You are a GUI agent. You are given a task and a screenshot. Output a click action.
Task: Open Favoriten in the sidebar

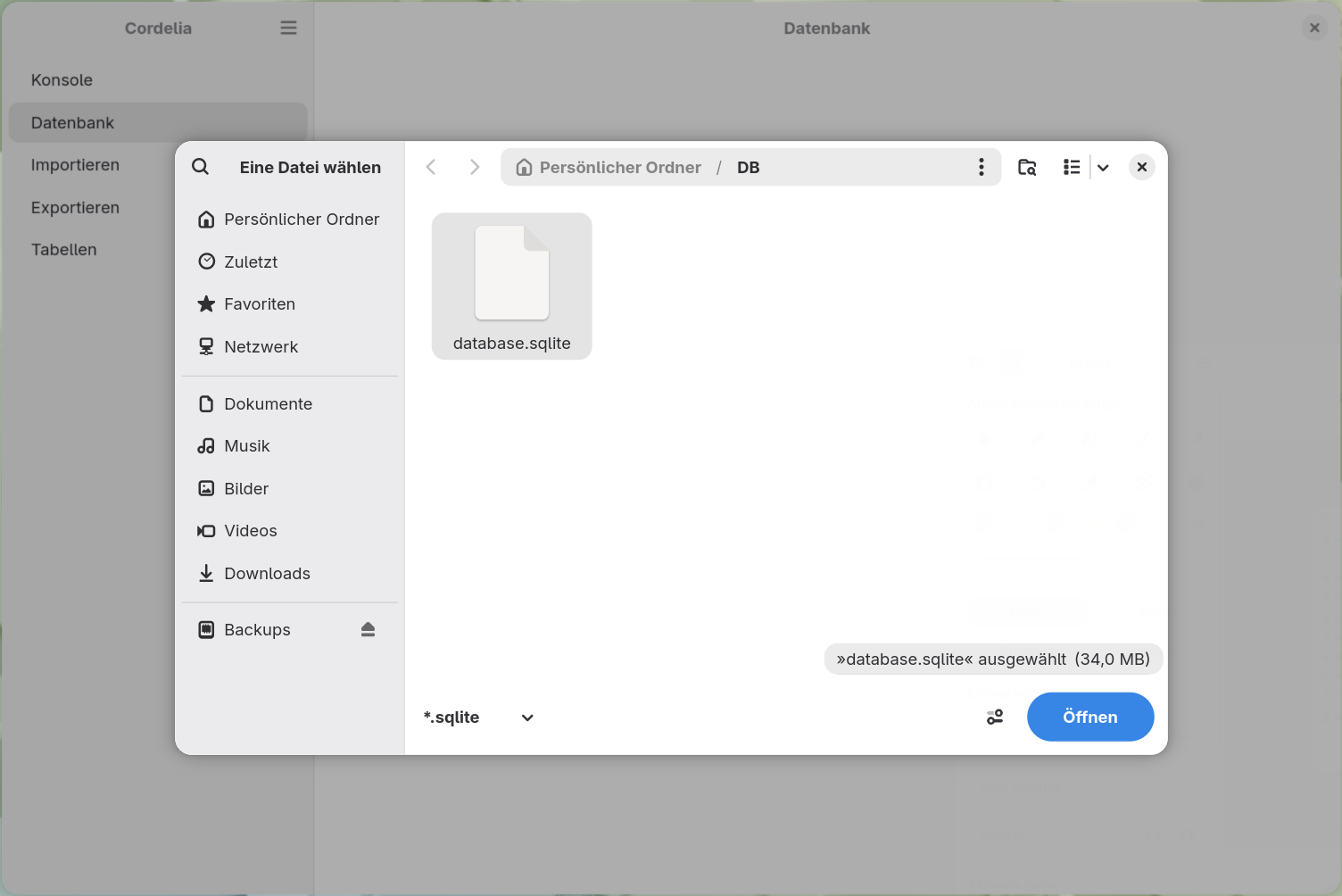coord(290,304)
